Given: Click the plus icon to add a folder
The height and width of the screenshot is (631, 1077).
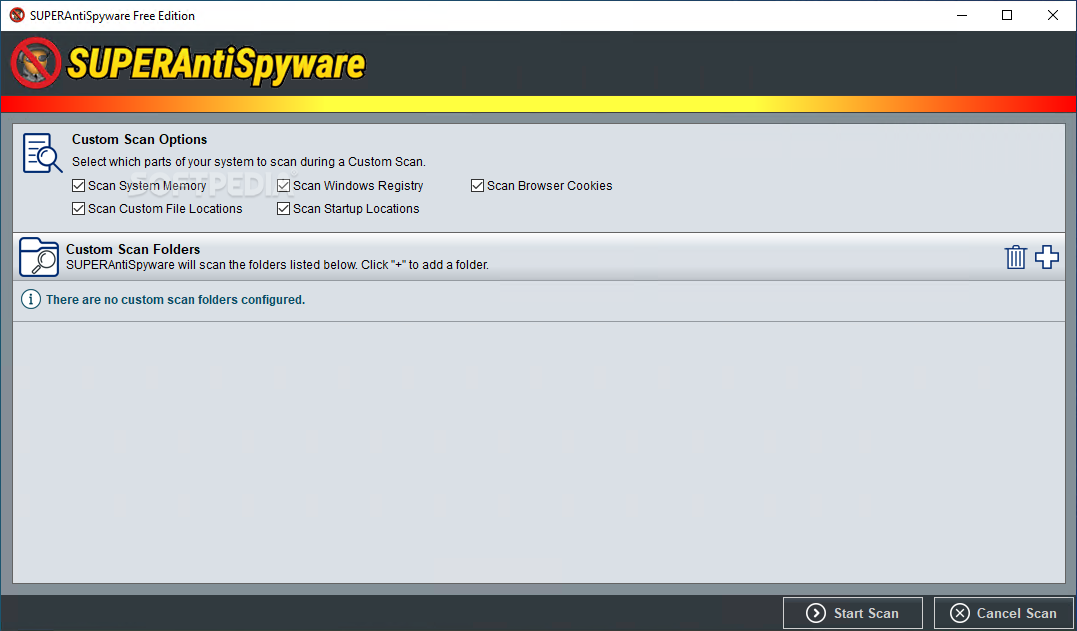Looking at the screenshot, I should tap(1047, 257).
